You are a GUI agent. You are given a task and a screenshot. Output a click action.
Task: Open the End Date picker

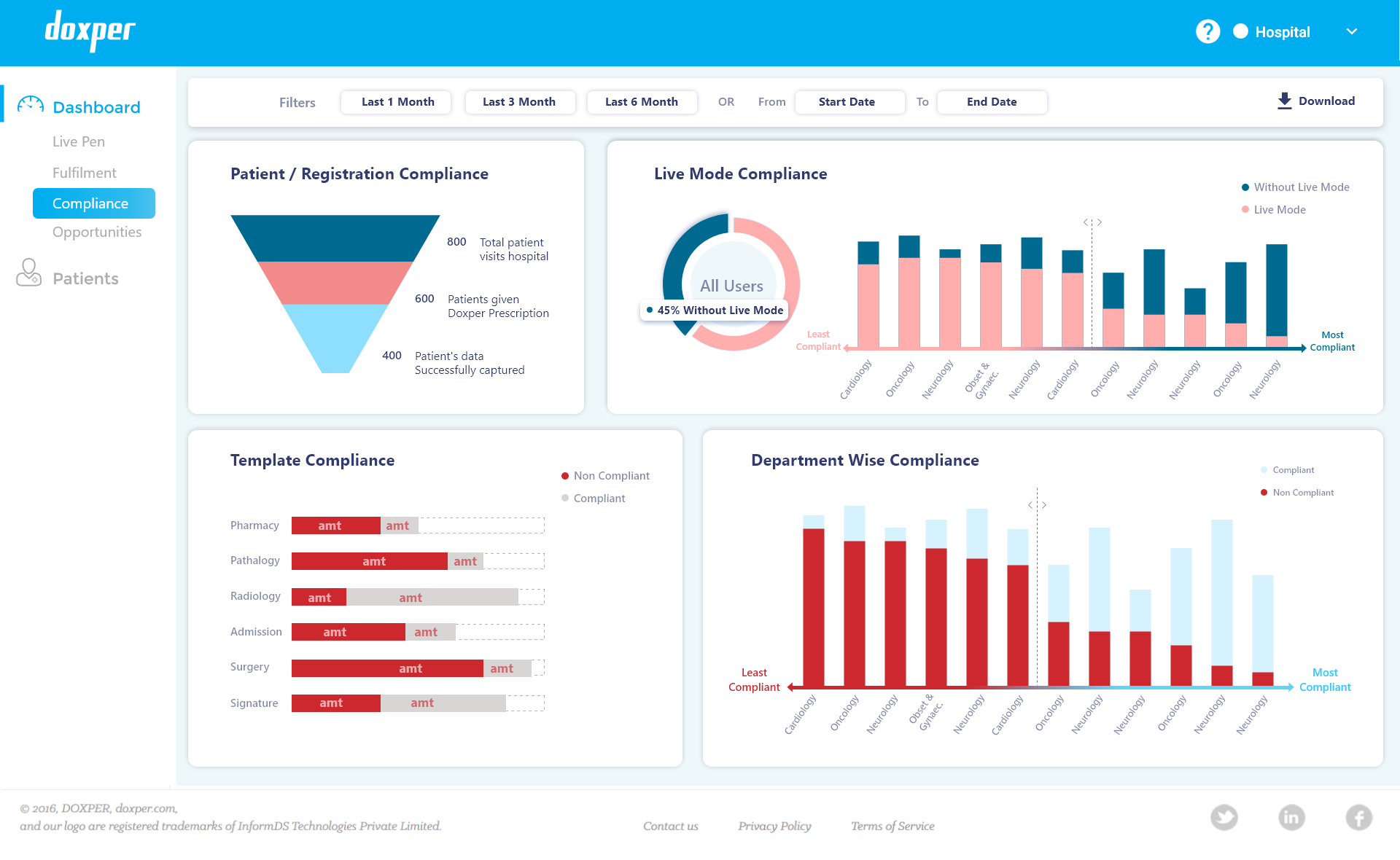[991, 102]
